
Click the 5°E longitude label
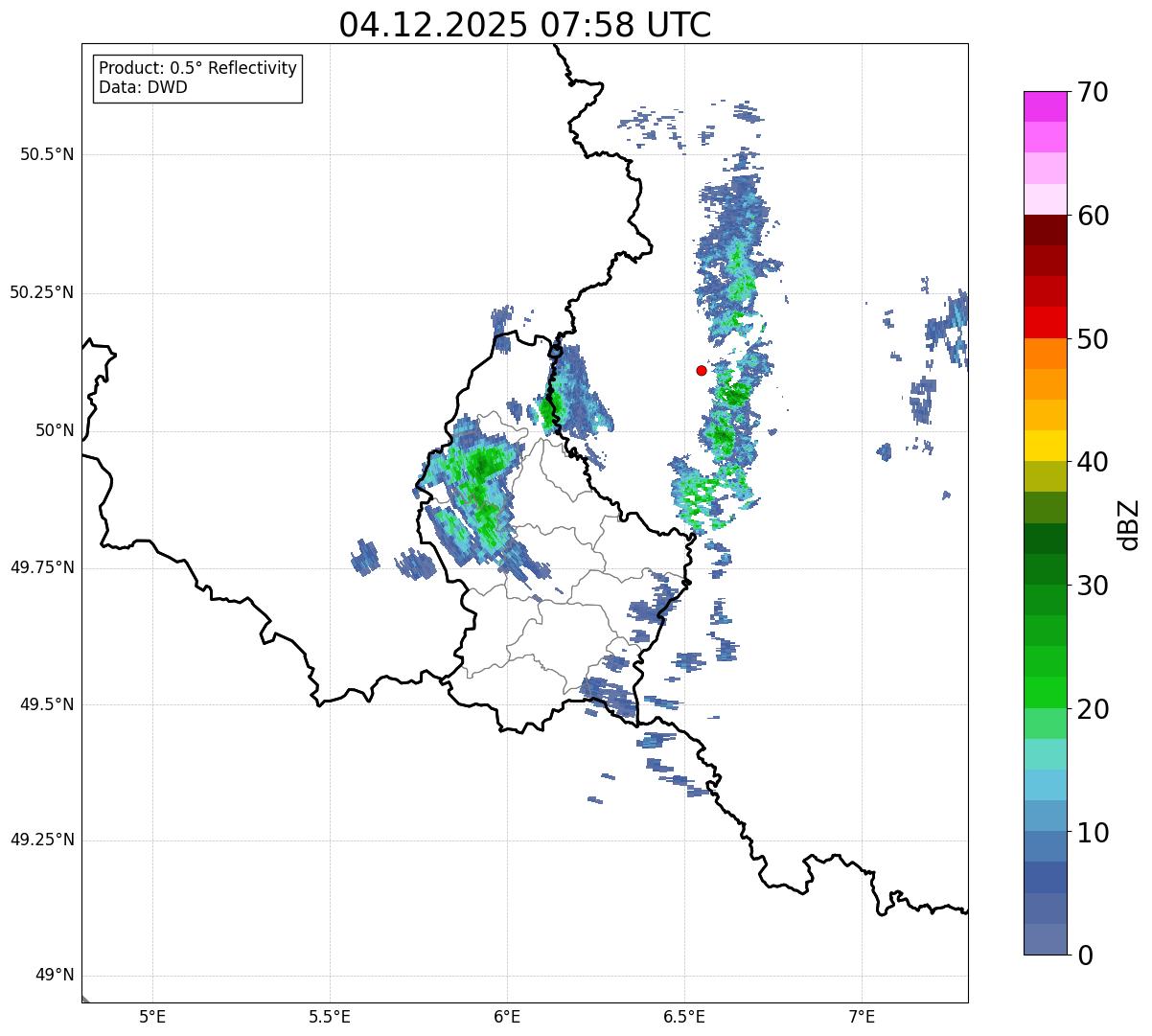coord(152,1018)
